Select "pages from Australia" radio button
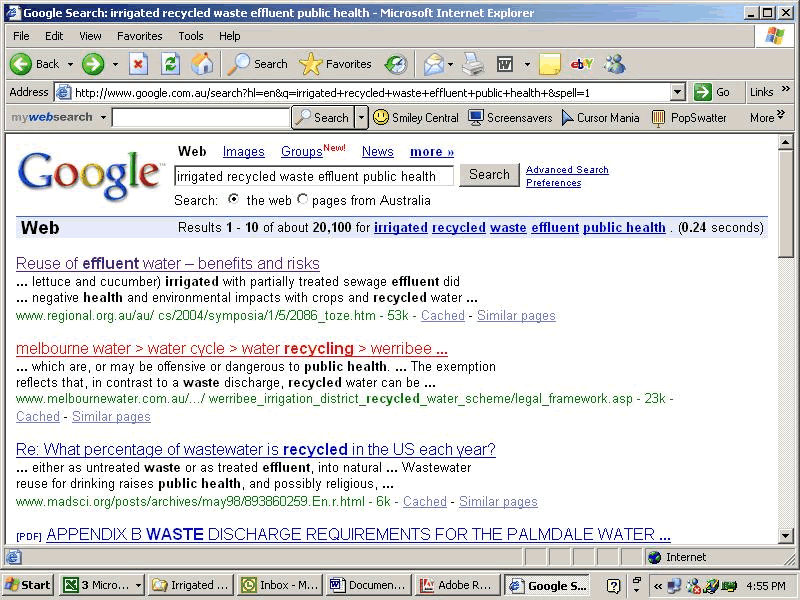800x600 pixels. tap(303, 200)
